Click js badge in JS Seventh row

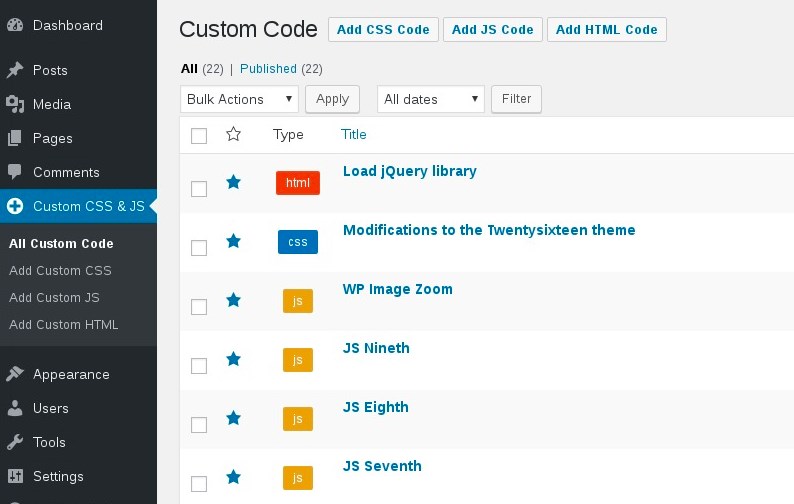coord(298,478)
